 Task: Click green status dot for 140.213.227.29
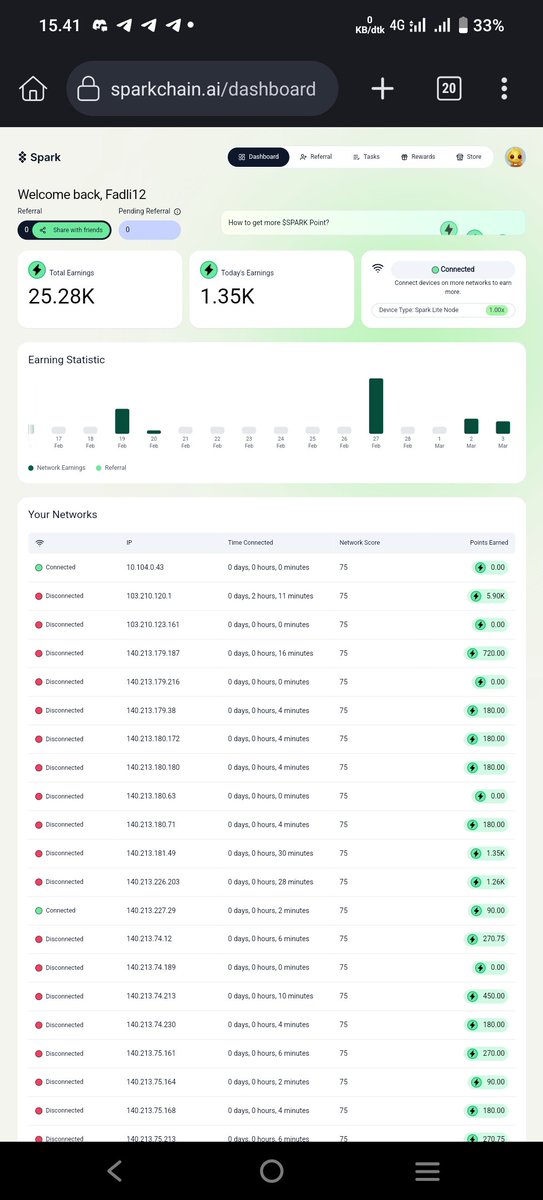coord(39,910)
